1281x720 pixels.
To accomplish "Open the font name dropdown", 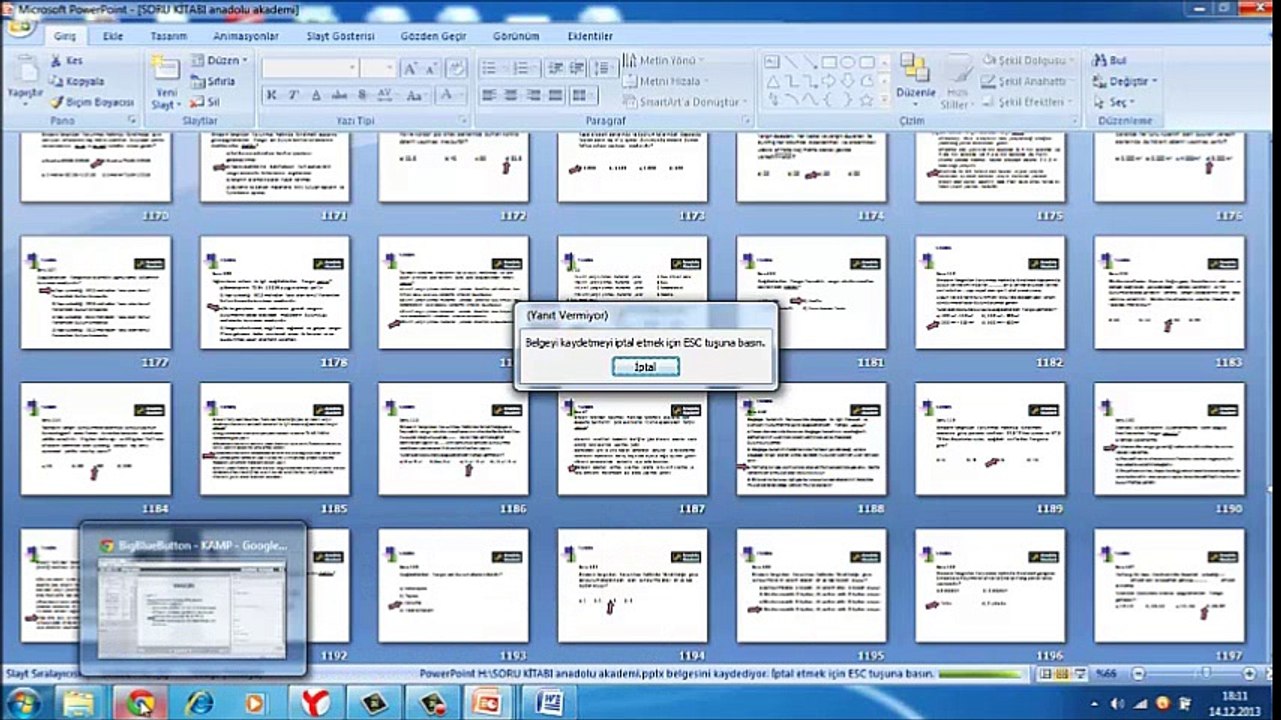I will pyautogui.click(x=353, y=68).
